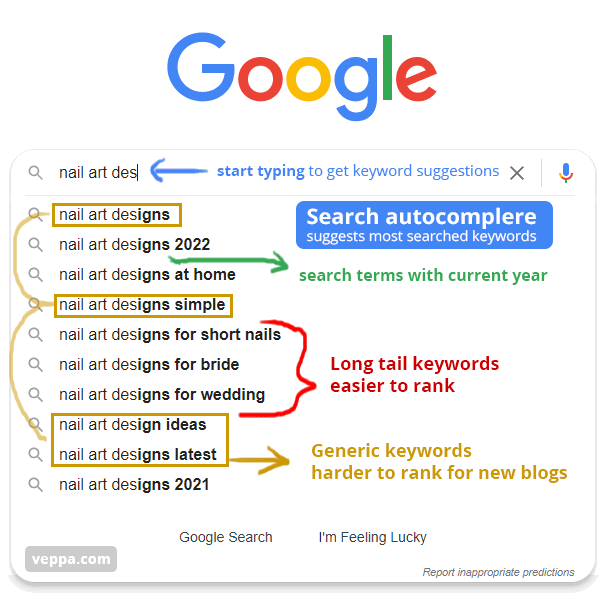Click the magnifier icon in the search bar
Viewport: 609px width, 599px height.
point(36,172)
